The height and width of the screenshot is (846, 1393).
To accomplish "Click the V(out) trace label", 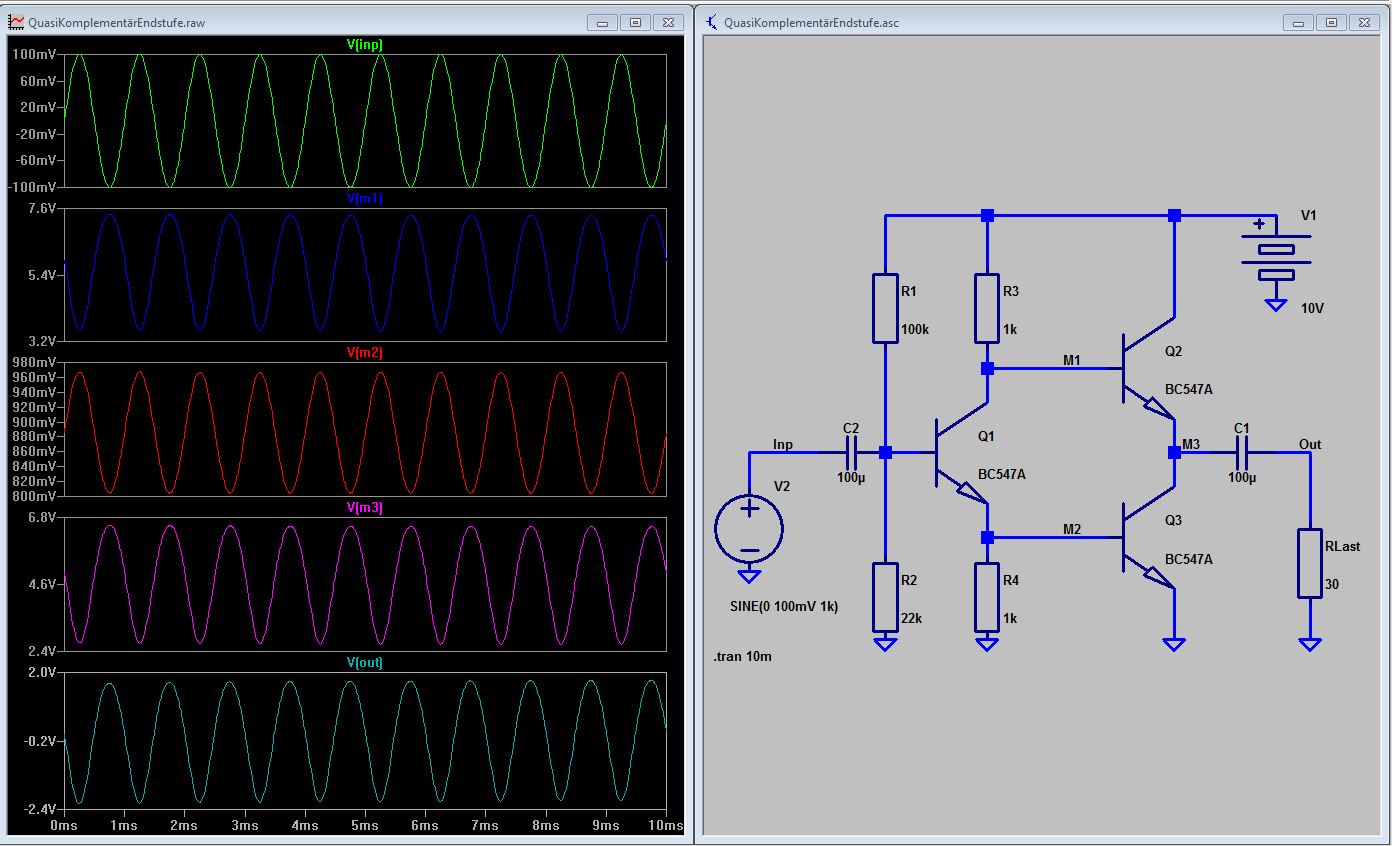I will click(364, 663).
